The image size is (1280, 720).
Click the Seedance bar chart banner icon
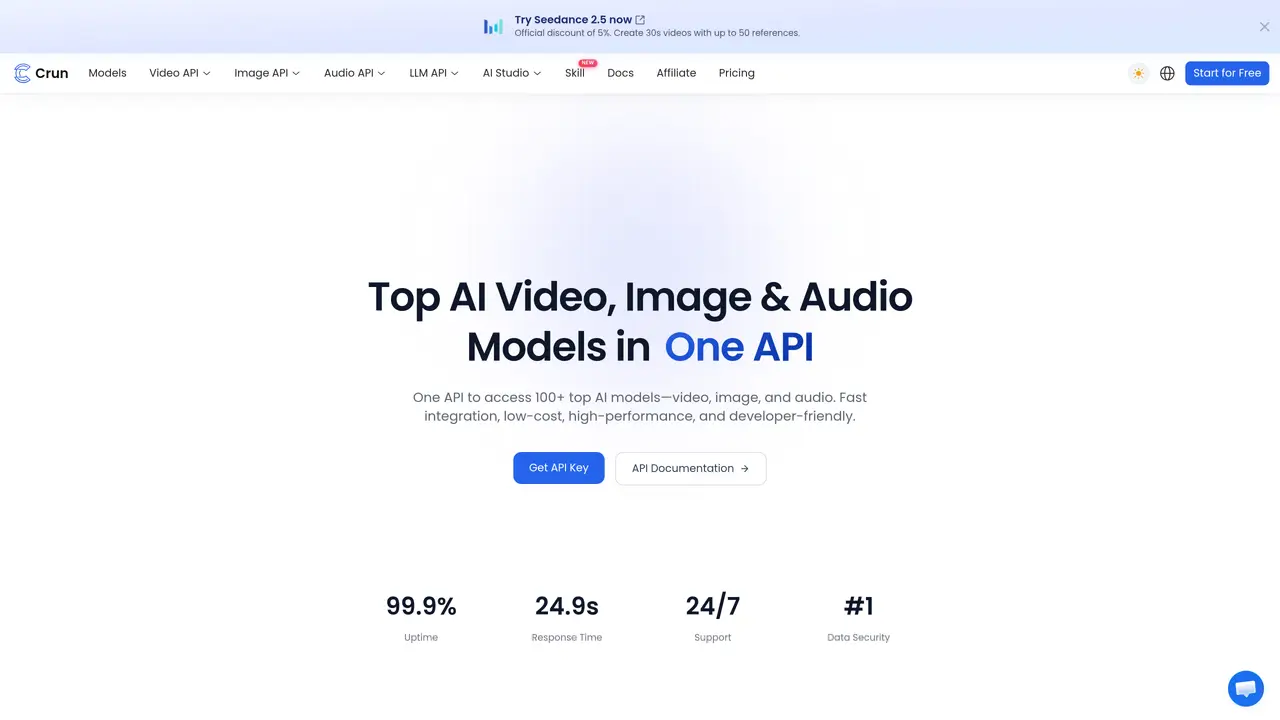493,26
